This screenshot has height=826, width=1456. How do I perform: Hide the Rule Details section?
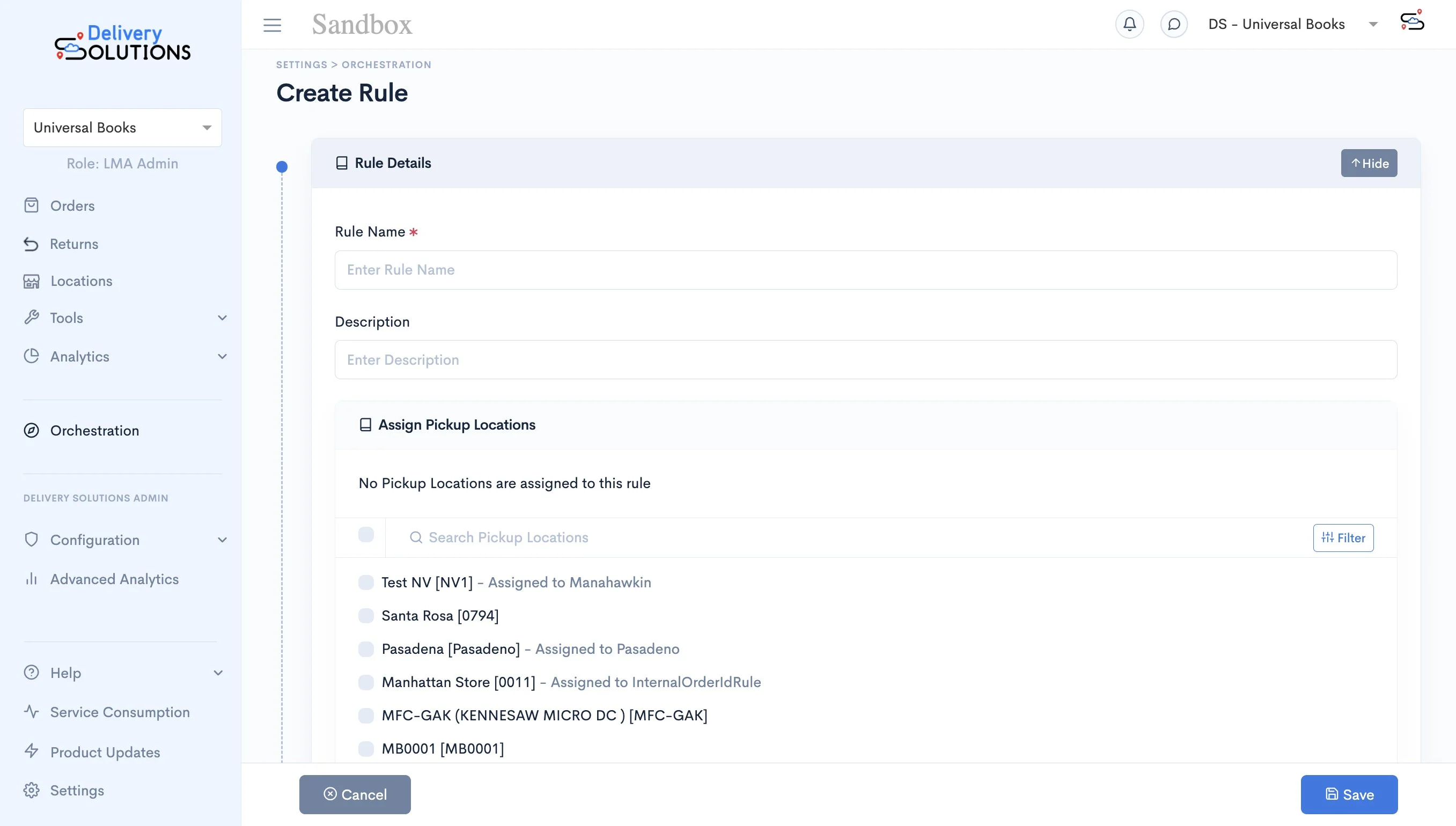(1369, 164)
